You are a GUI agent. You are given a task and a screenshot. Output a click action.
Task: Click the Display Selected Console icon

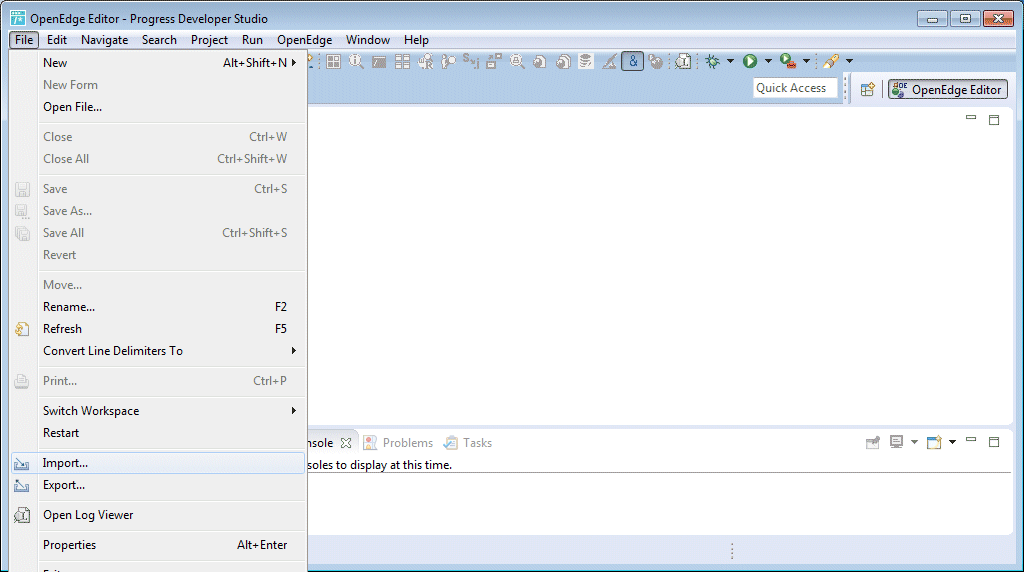897,442
